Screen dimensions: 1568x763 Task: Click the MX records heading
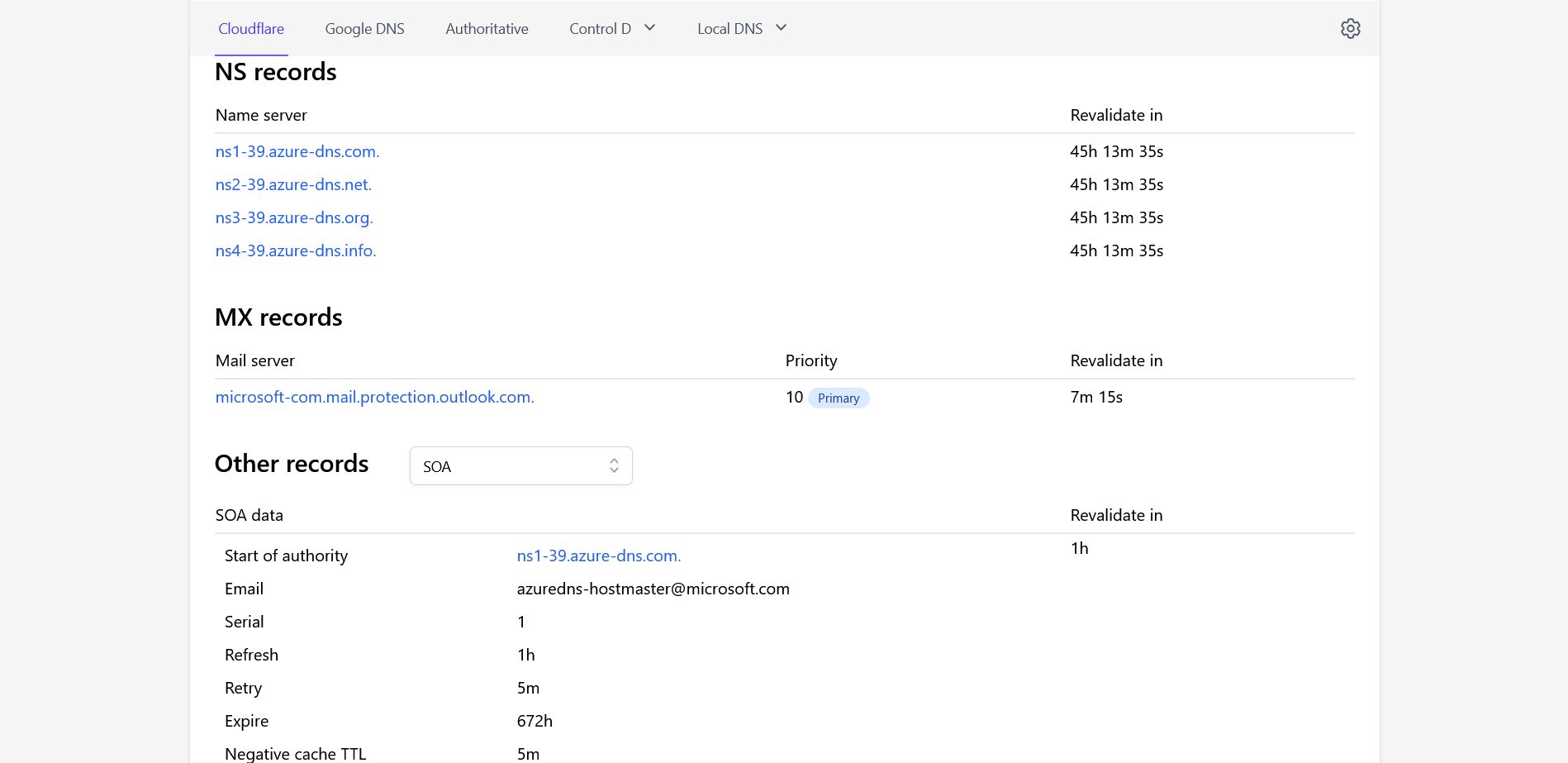click(x=278, y=317)
